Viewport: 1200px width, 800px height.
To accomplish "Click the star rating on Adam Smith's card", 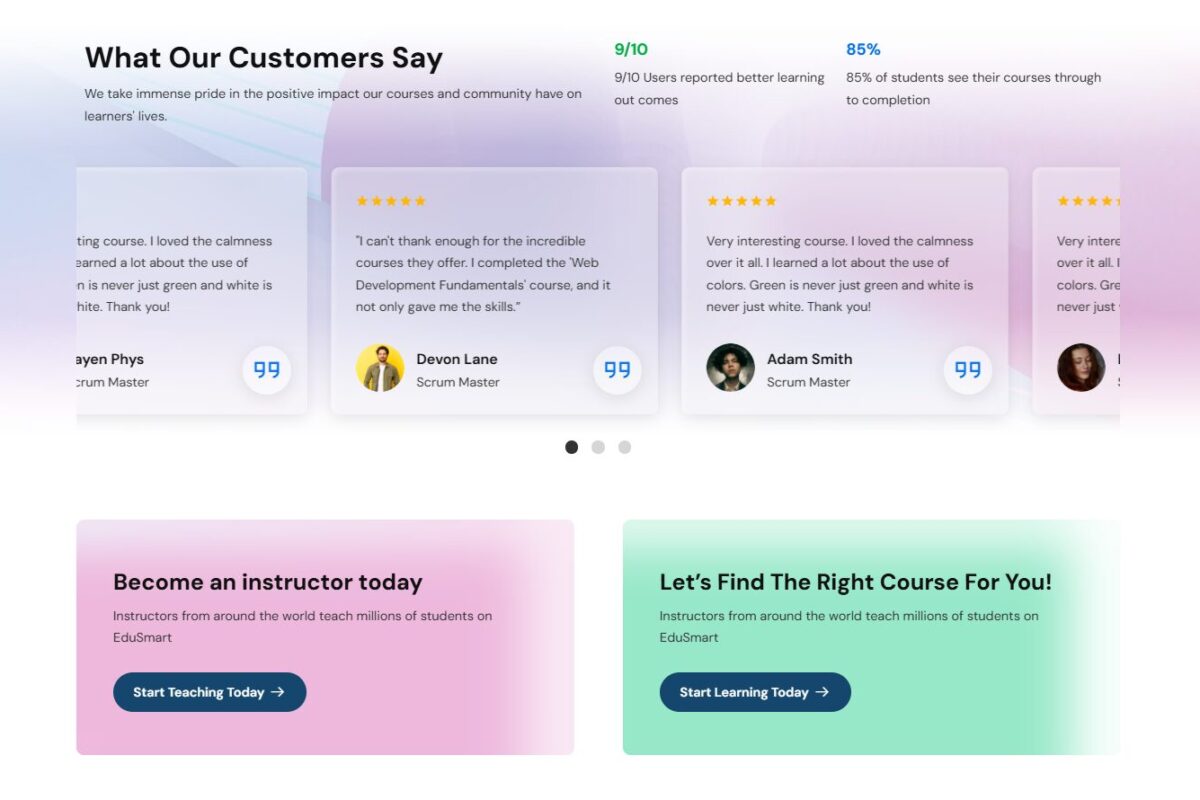I will 741,201.
